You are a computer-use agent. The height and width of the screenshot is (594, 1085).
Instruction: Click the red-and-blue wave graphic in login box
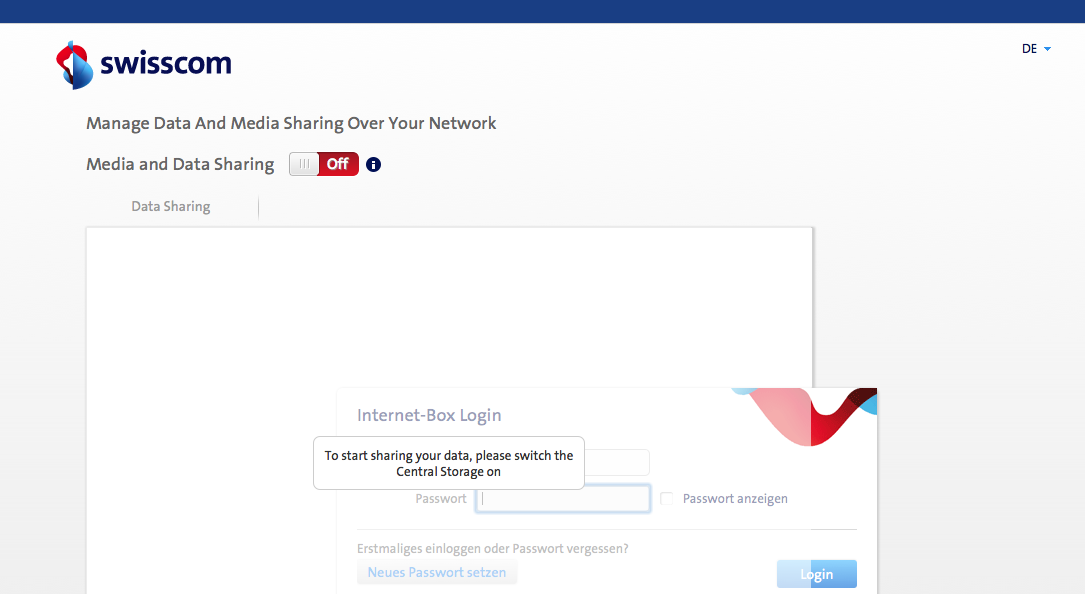pos(808,413)
